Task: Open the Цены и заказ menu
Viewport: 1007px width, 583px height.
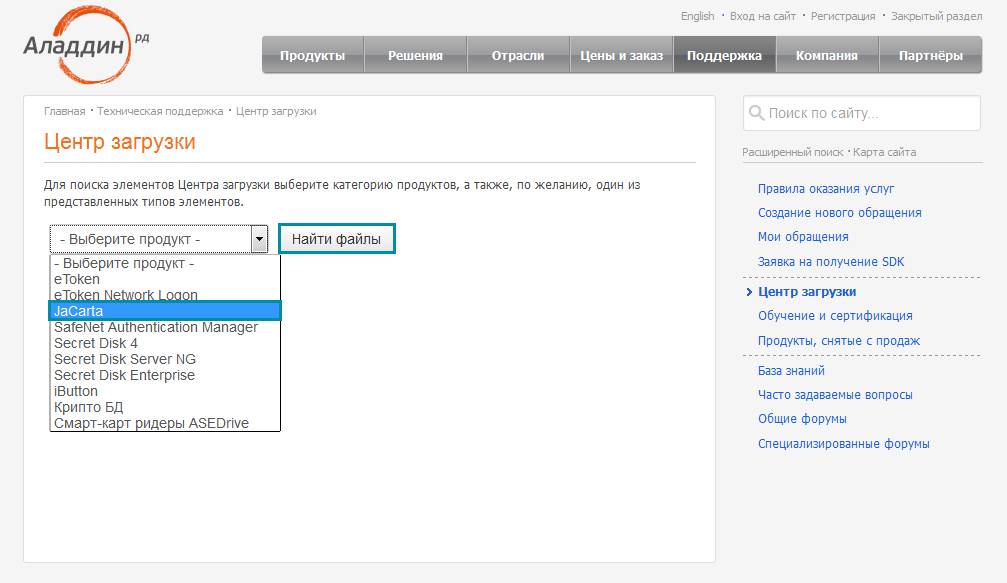Action: pos(621,56)
